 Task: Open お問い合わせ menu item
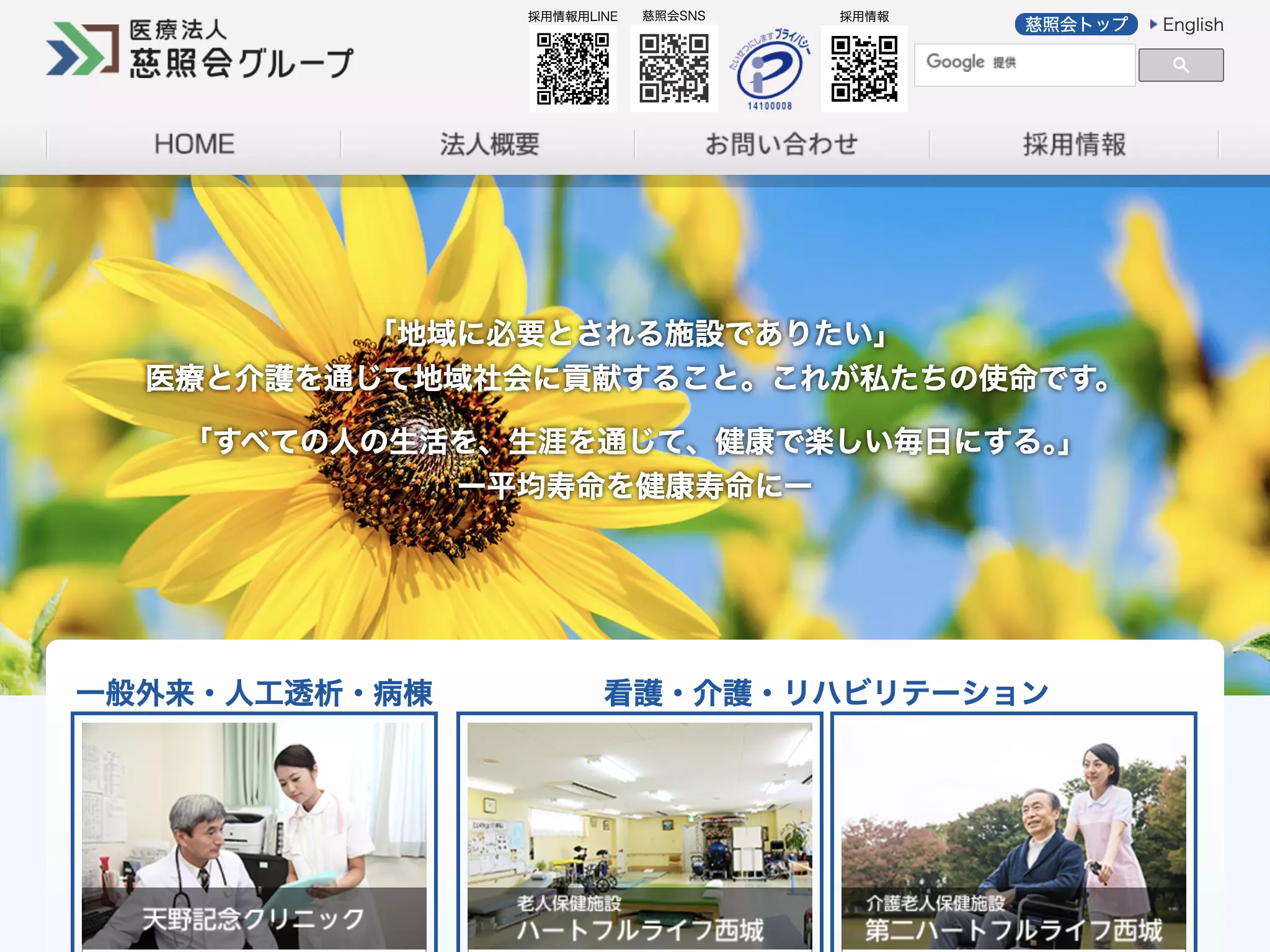click(x=781, y=144)
